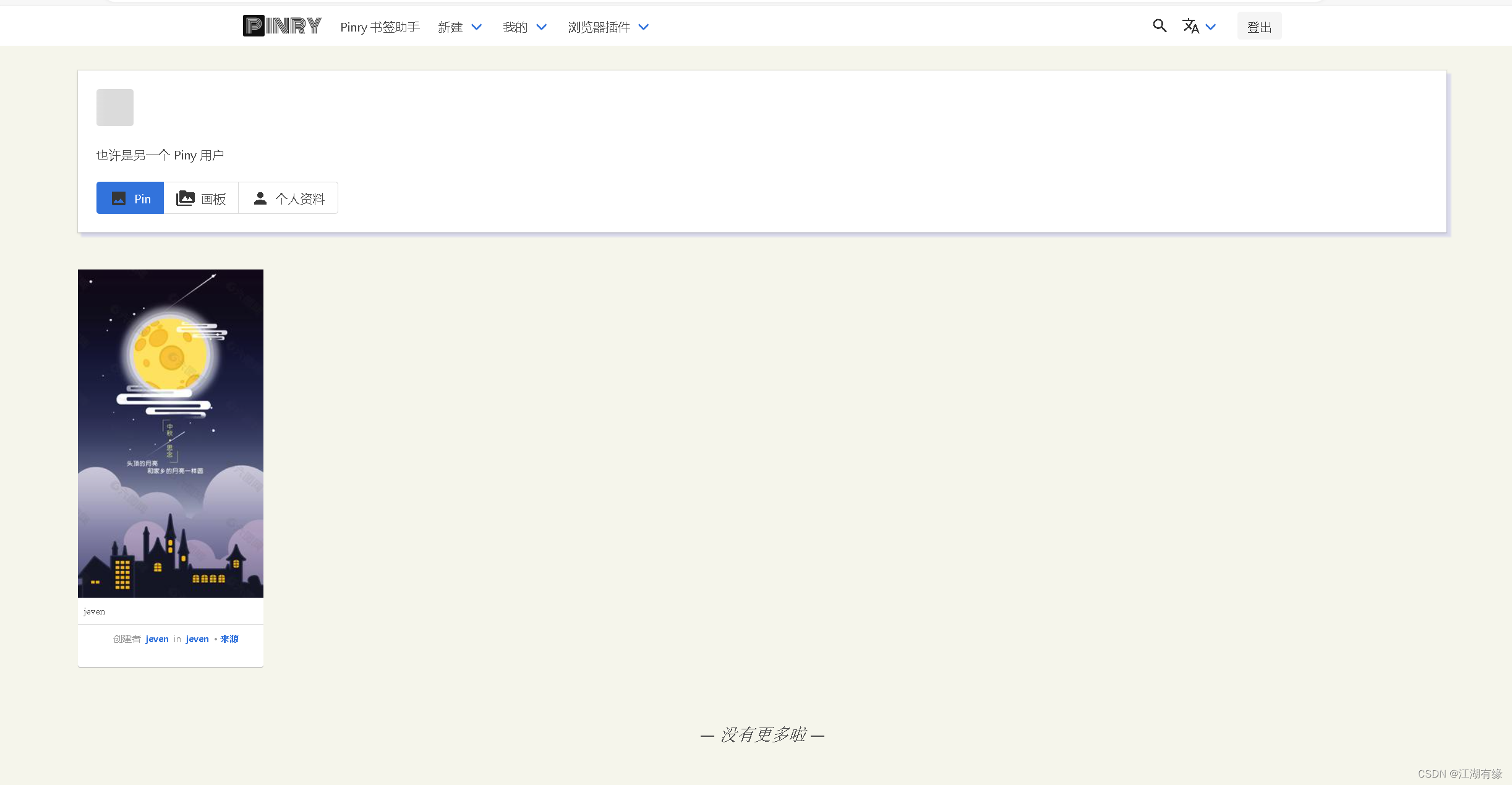Expand the 新建 dropdown chevron

(x=476, y=27)
